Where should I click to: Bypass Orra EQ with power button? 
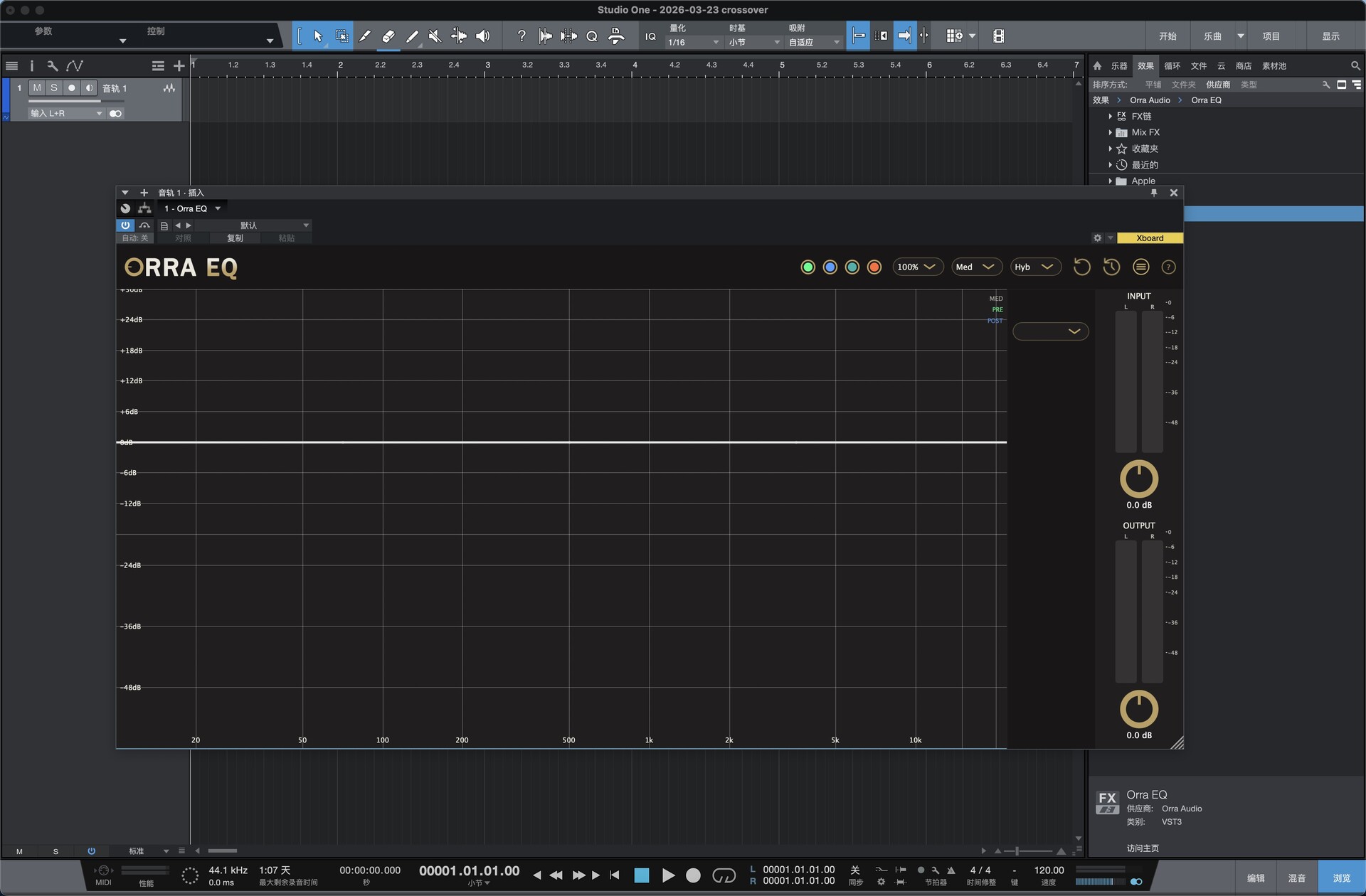coord(125,225)
